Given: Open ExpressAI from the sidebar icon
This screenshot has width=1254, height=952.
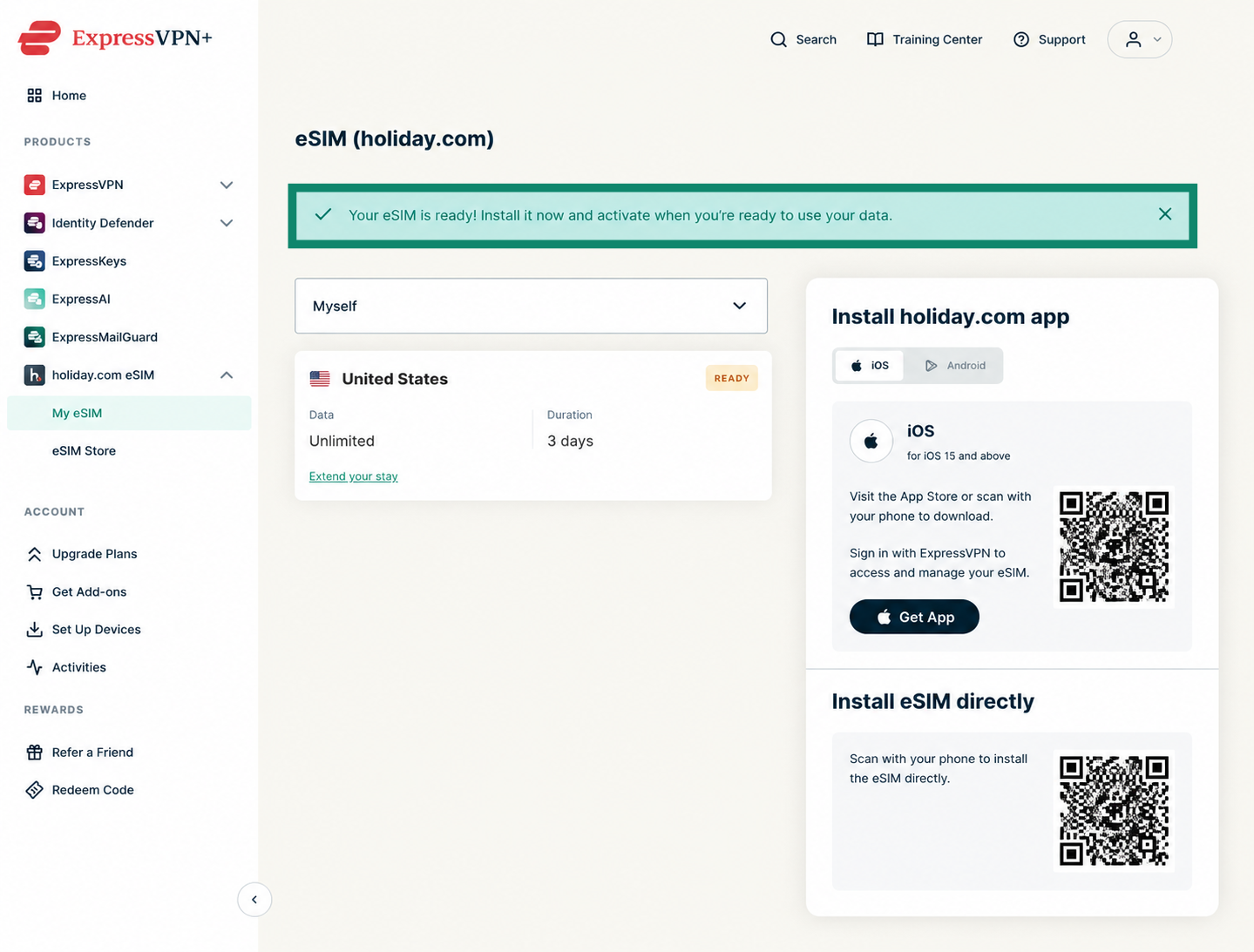Looking at the screenshot, I should (x=34, y=299).
